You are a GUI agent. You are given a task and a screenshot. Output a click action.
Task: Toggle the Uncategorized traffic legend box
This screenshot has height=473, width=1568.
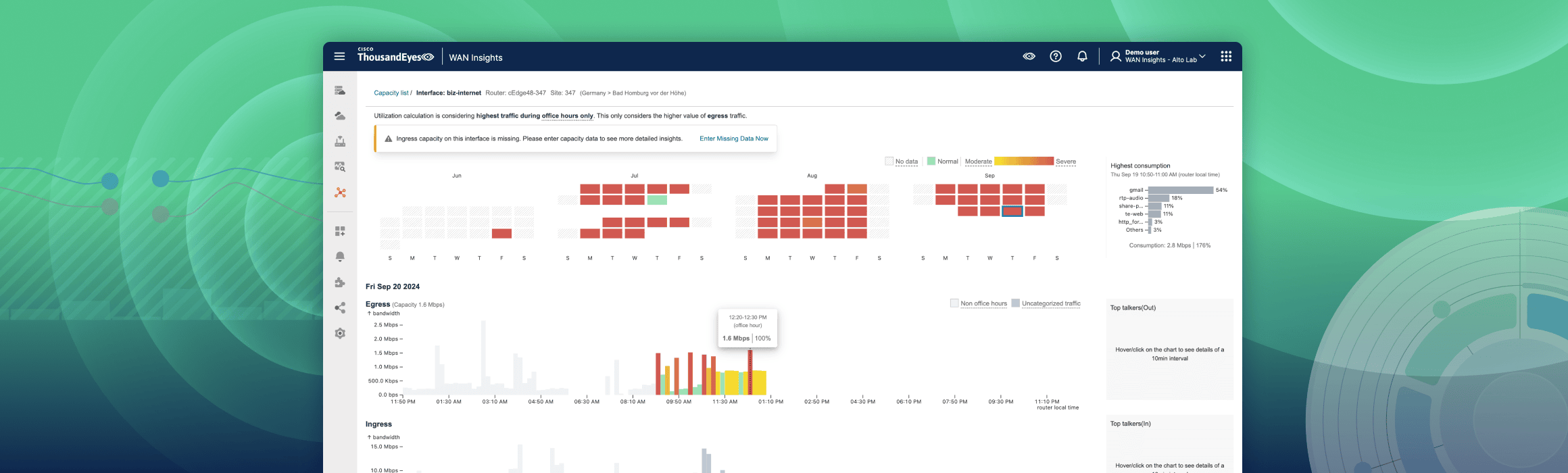[1015, 303]
